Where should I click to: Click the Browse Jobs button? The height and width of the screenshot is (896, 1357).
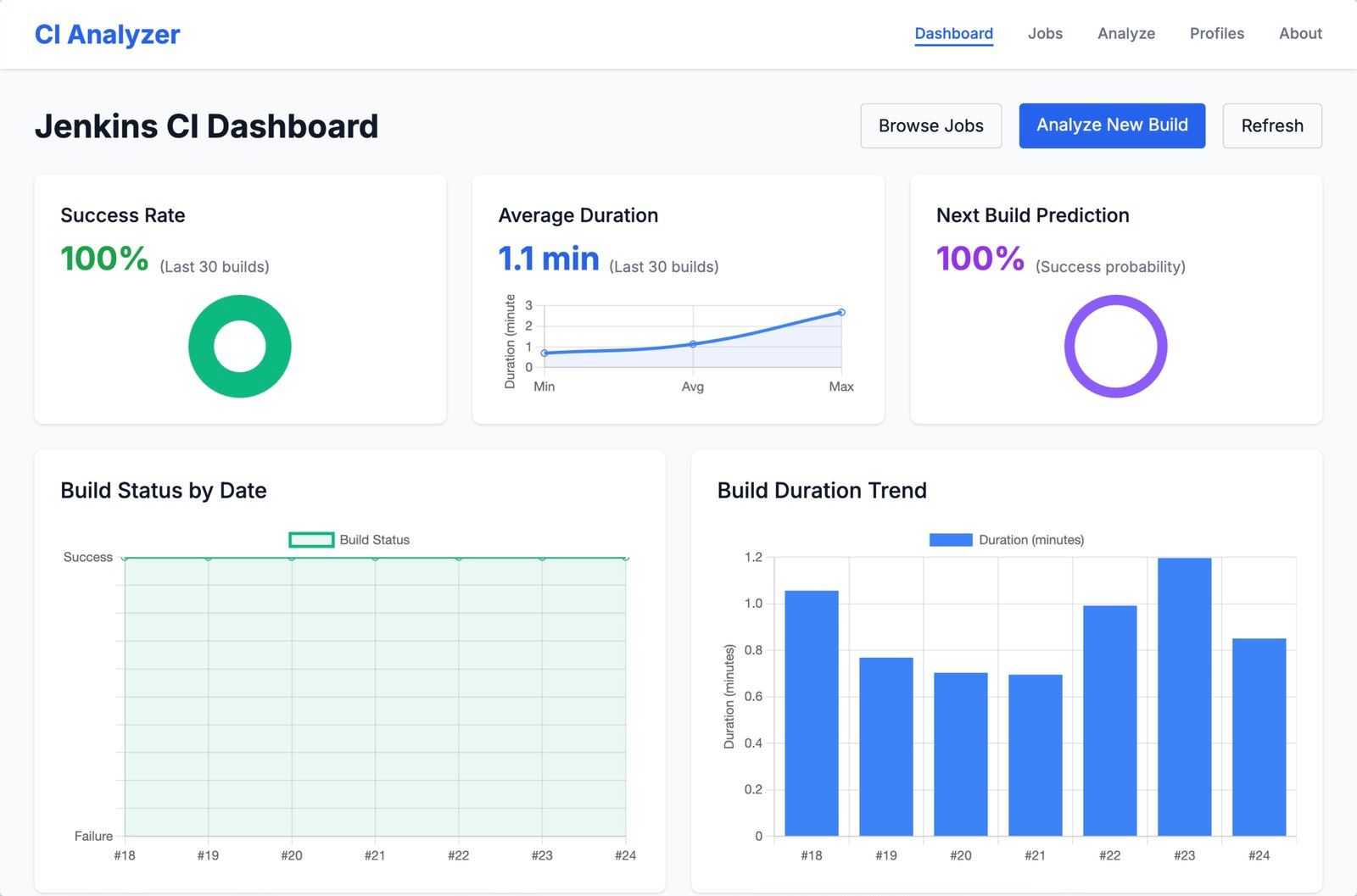pos(930,125)
